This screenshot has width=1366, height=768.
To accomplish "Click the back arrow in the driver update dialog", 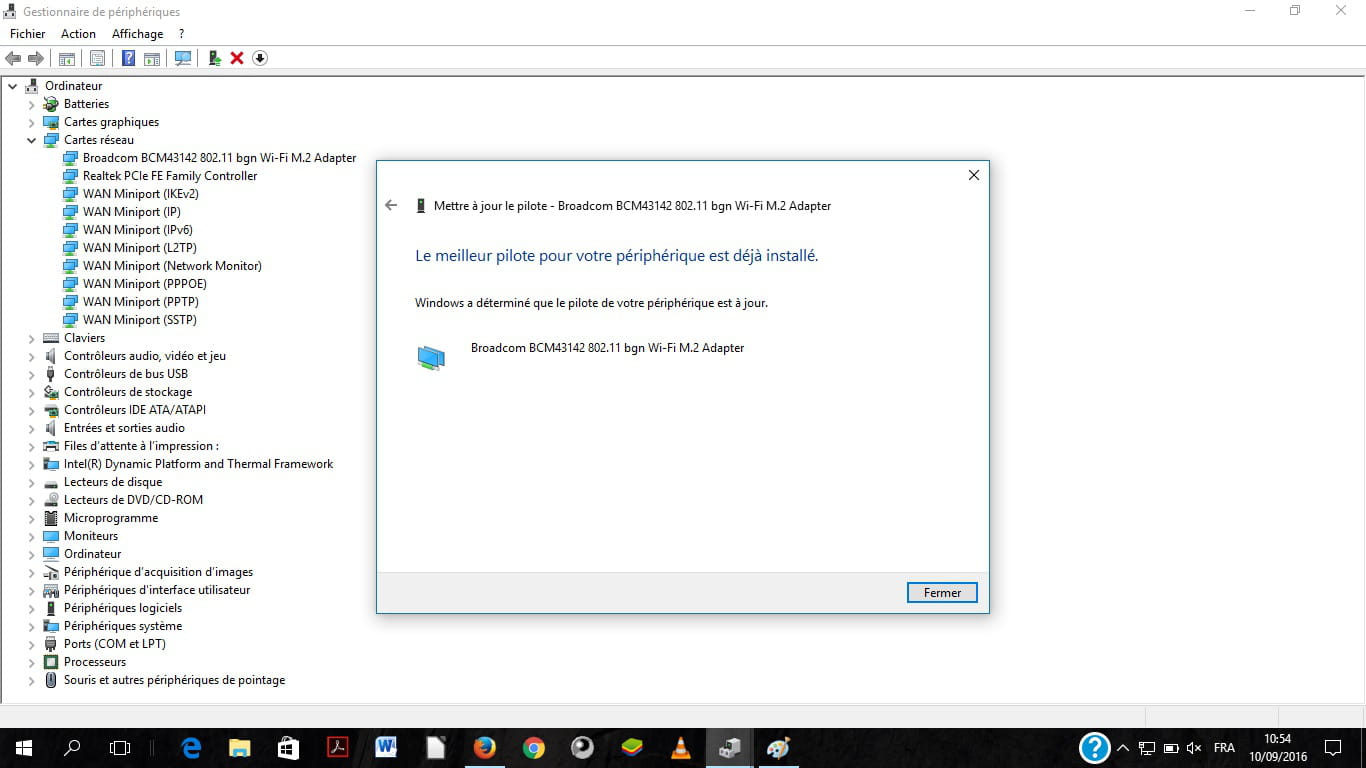I will (391, 205).
